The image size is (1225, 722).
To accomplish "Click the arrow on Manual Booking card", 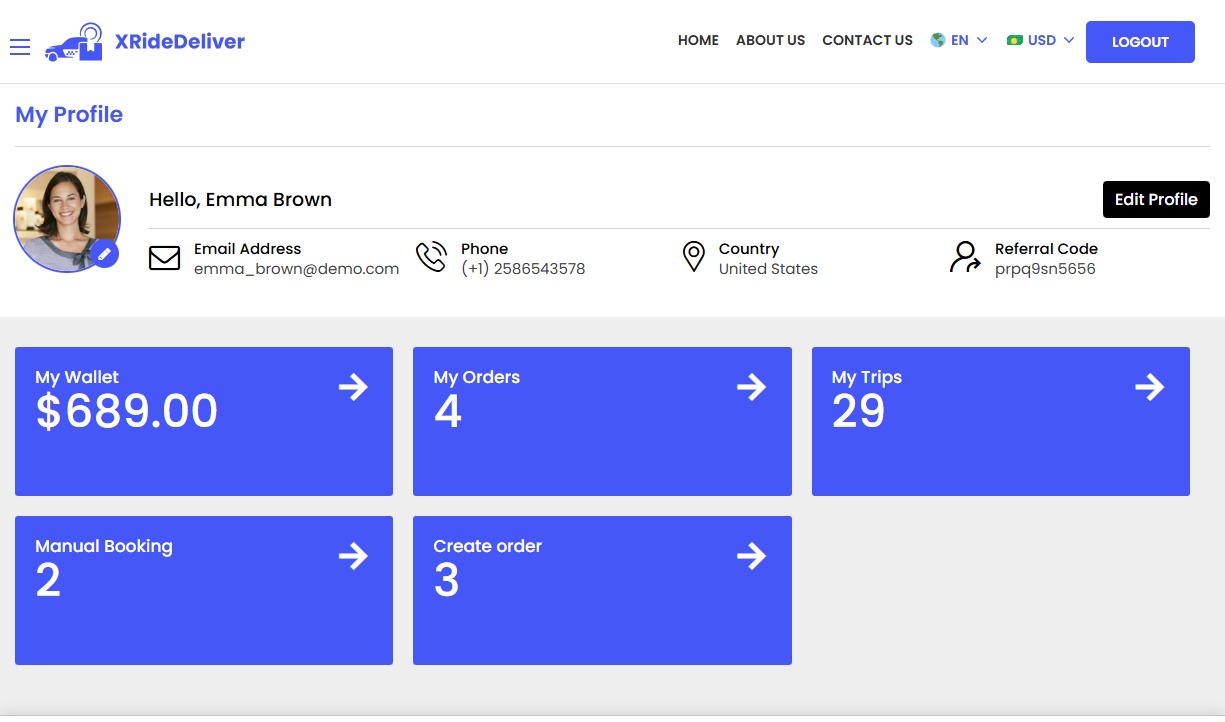I will click(353, 556).
